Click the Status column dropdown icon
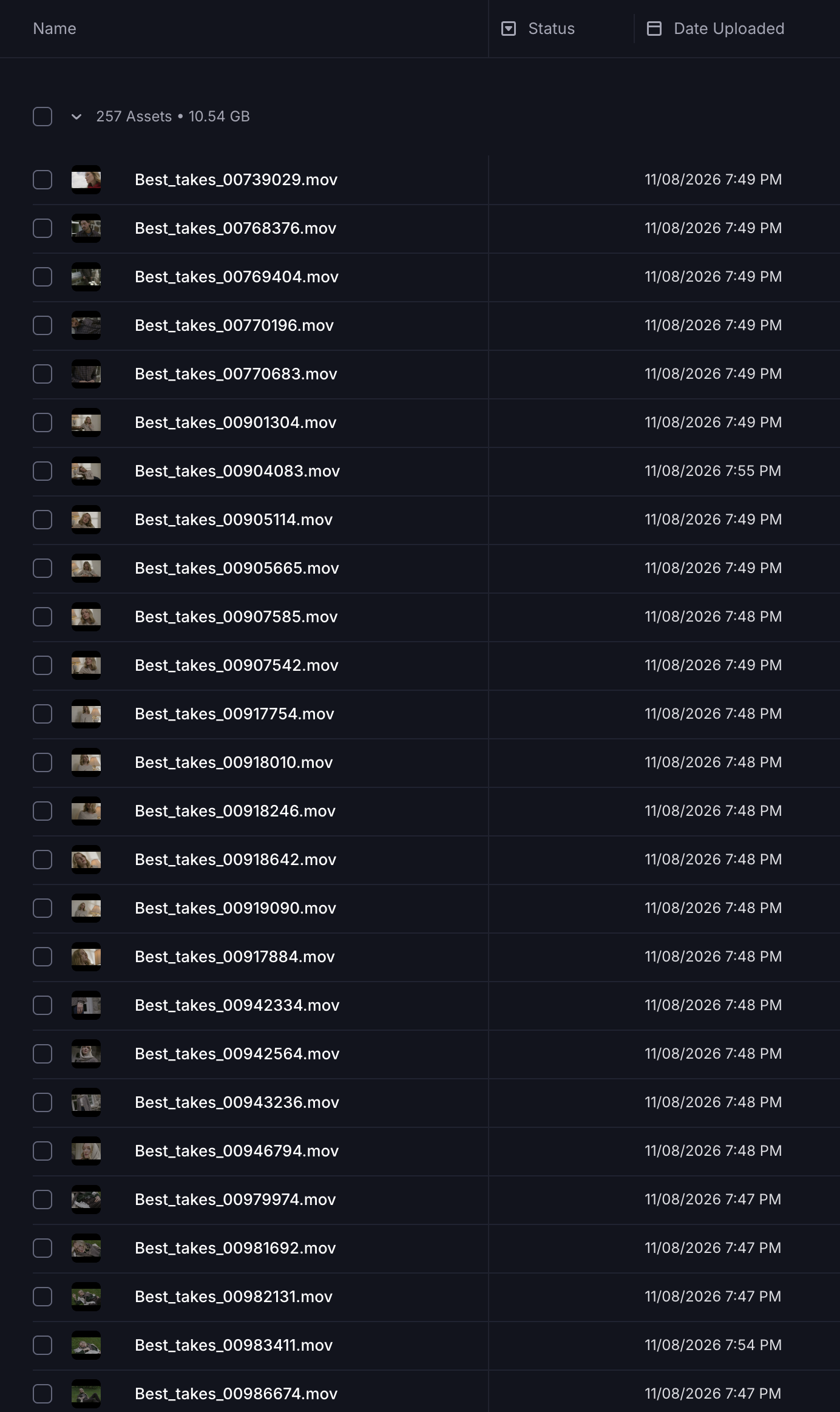This screenshot has height=1412, width=840. pyautogui.click(x=509, y=29)
